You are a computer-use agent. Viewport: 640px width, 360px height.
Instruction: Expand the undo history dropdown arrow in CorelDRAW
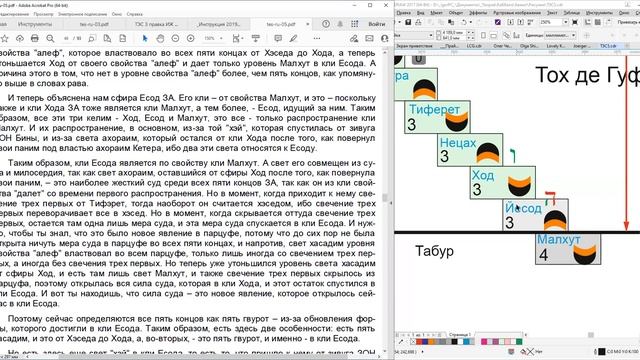point(470,22)
